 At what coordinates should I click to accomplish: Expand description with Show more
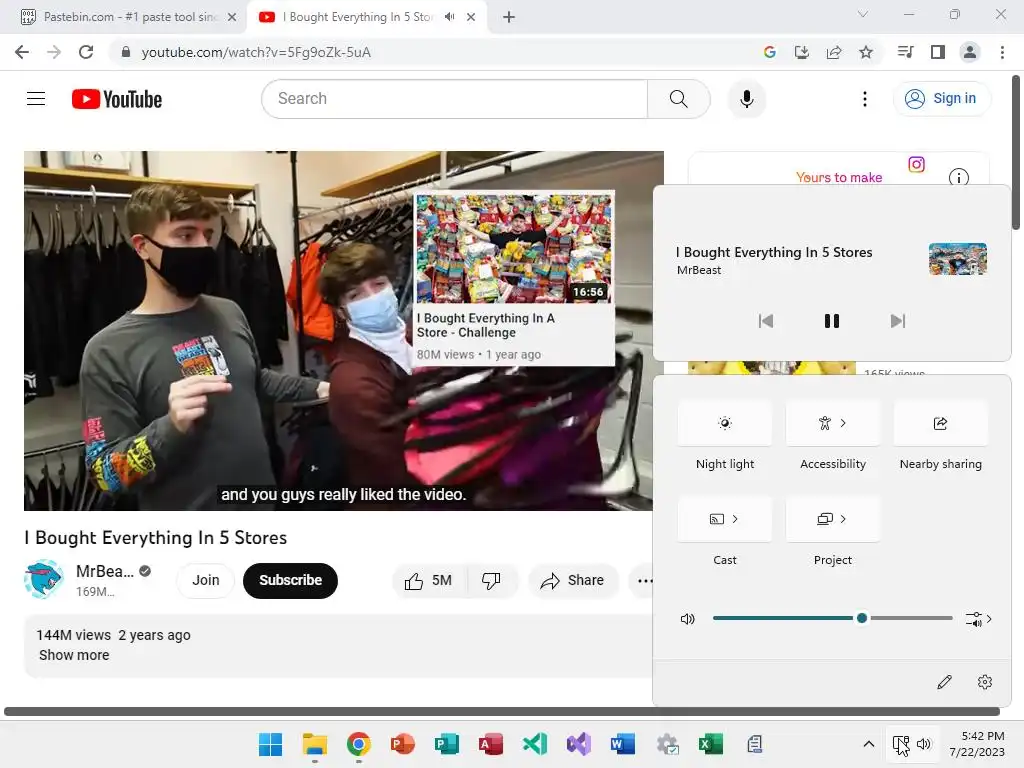(x=74, y=655)
